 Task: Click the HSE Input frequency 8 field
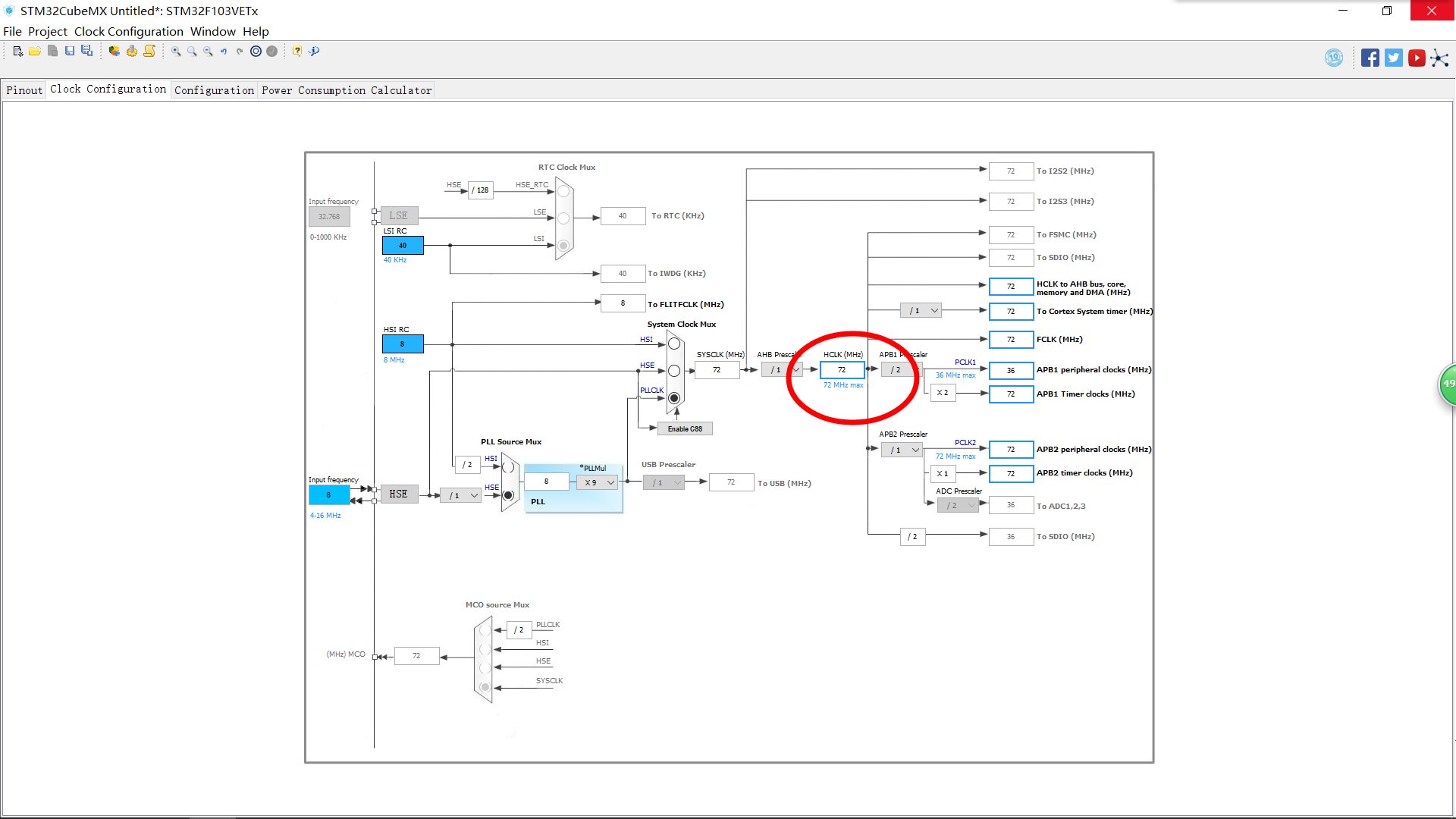[x=329, y=495]
